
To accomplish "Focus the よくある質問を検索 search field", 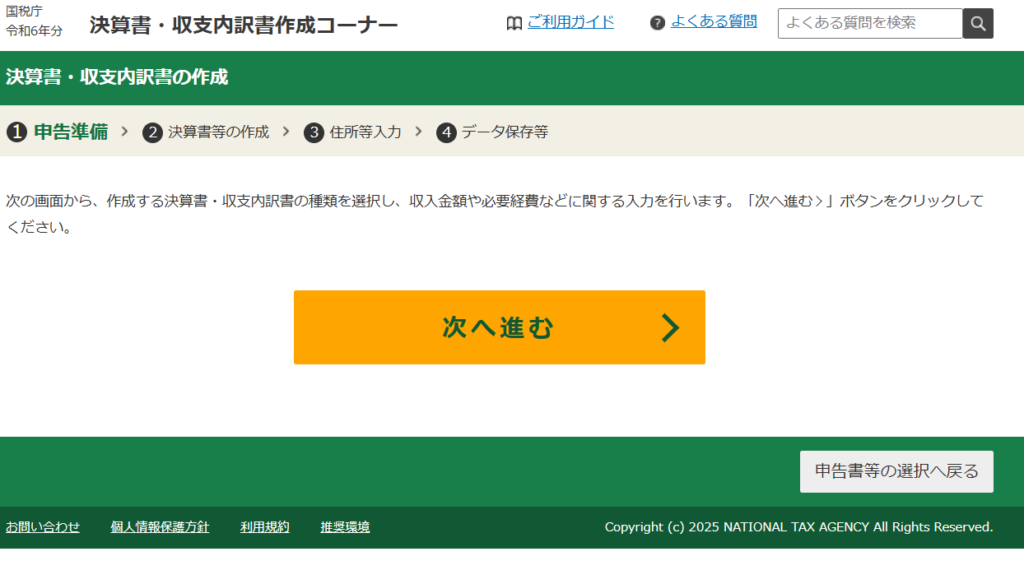I will click(870, 23).
